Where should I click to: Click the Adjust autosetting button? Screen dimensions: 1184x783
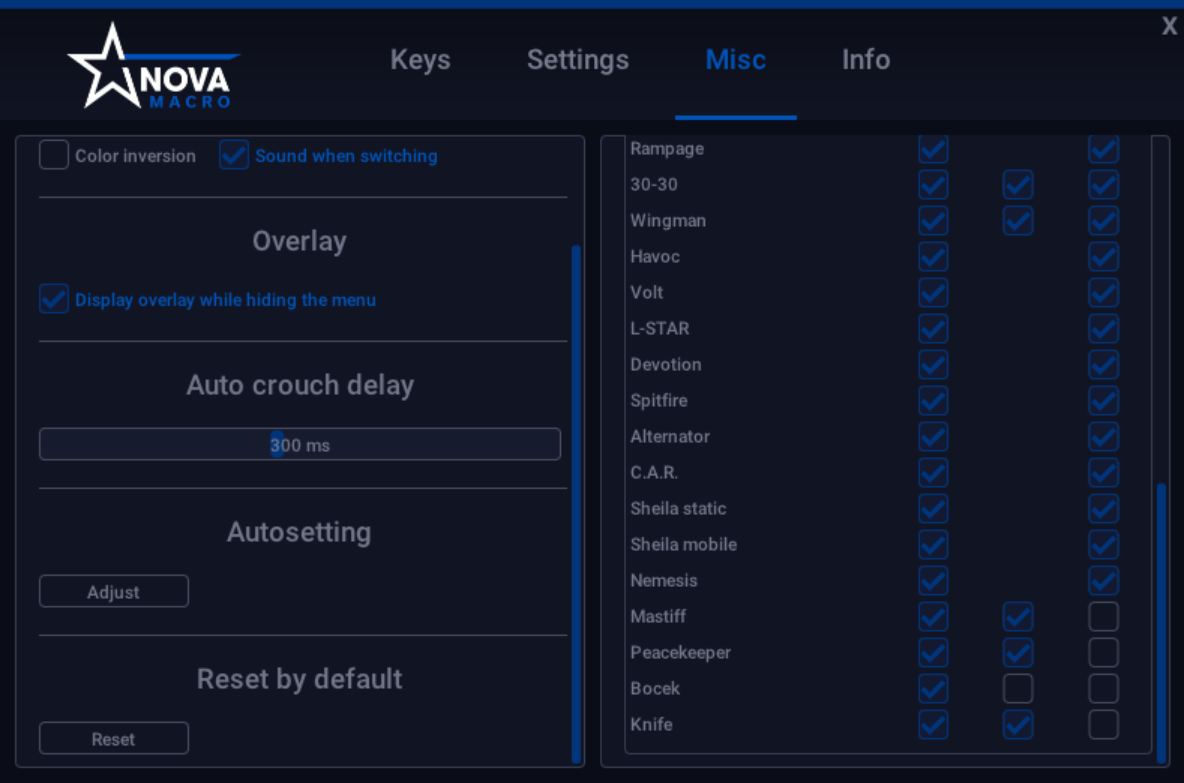[x=114, y=591]
